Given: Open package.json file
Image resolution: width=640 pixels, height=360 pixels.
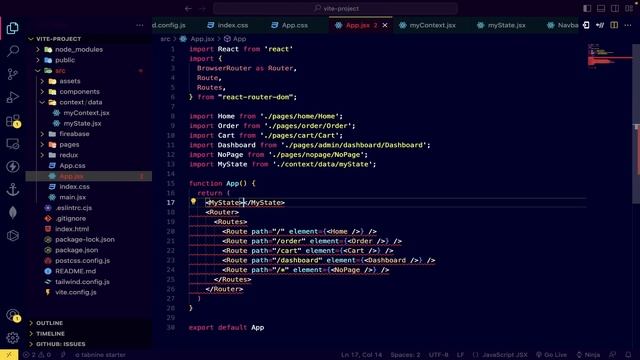Looking at the screenshot, I should tap(77, 250).
